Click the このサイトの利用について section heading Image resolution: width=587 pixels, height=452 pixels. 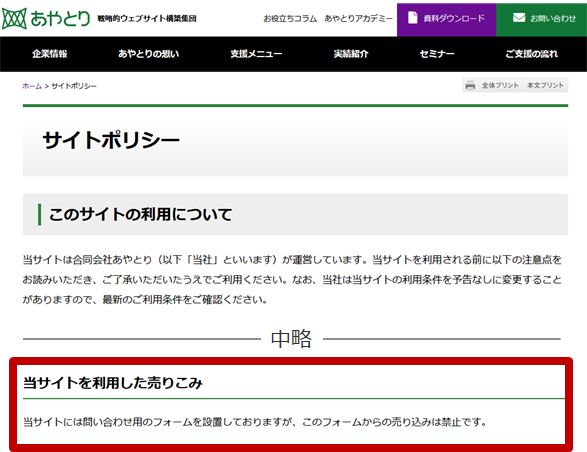(140, 215)
